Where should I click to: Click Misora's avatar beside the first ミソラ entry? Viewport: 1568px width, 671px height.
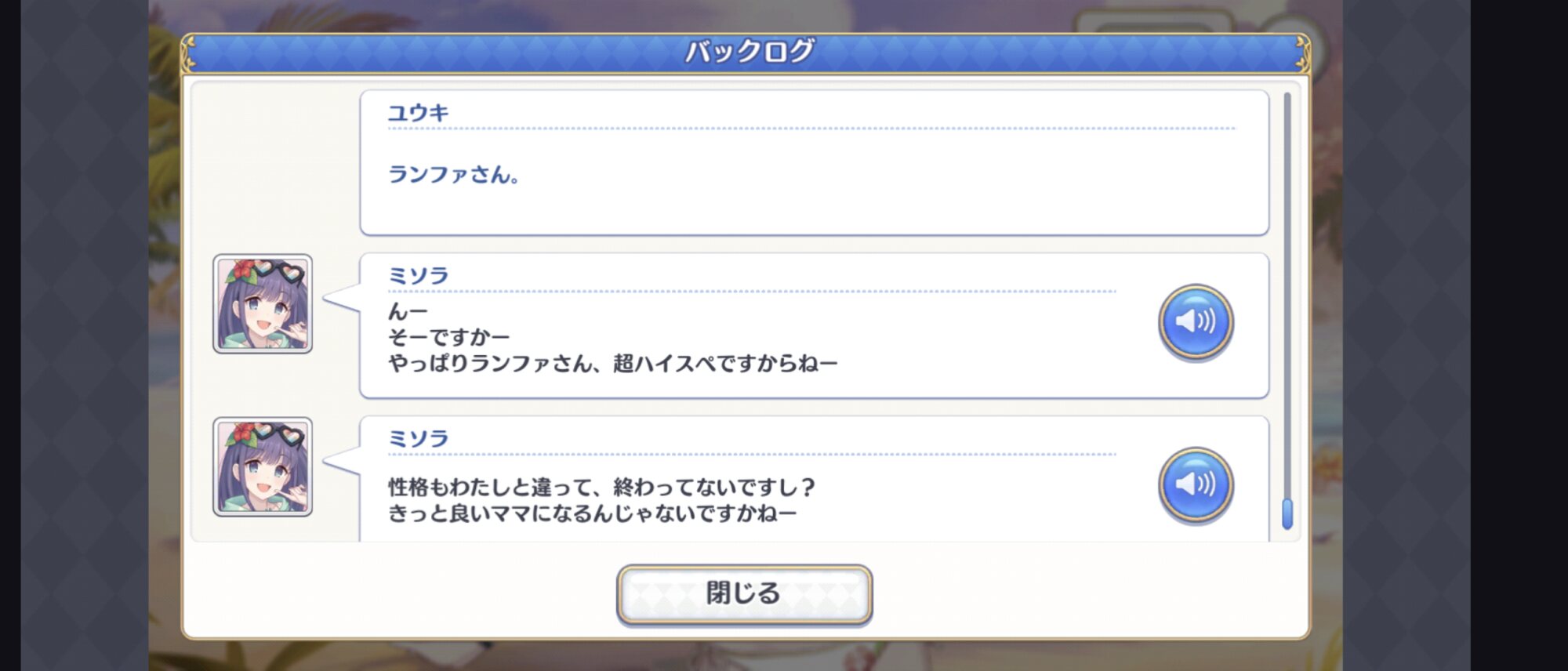click(263, 304)
